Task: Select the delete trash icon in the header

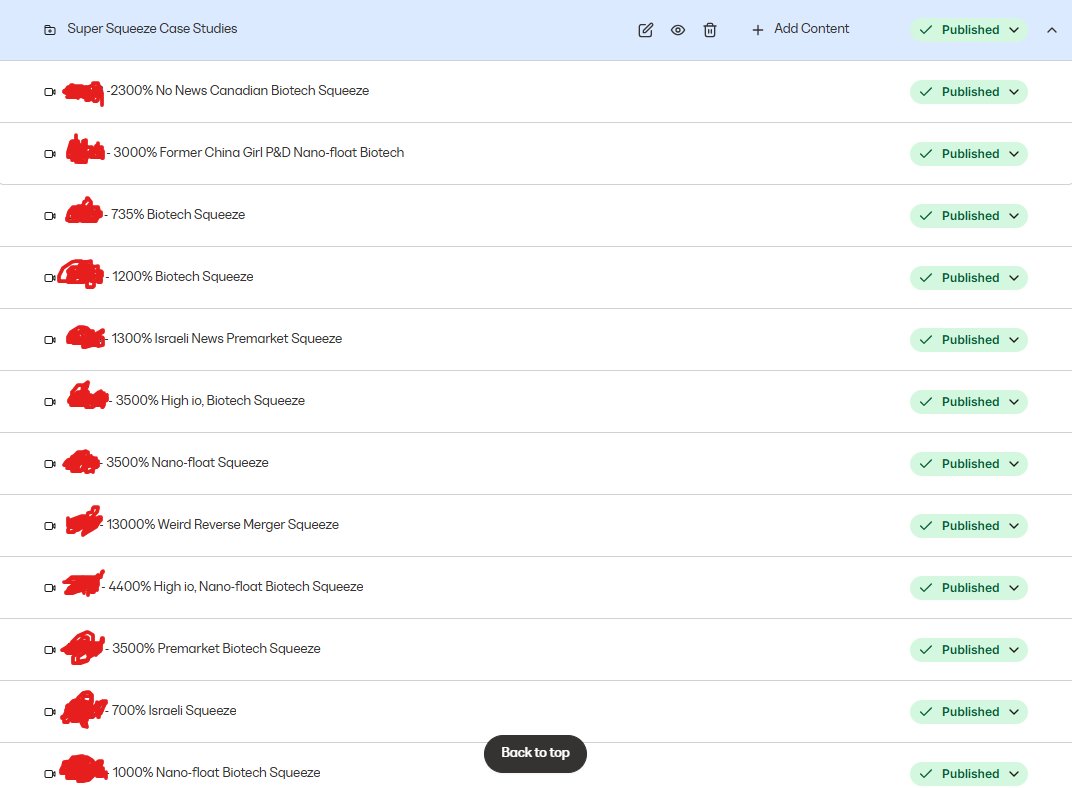Action: [710, 30]
